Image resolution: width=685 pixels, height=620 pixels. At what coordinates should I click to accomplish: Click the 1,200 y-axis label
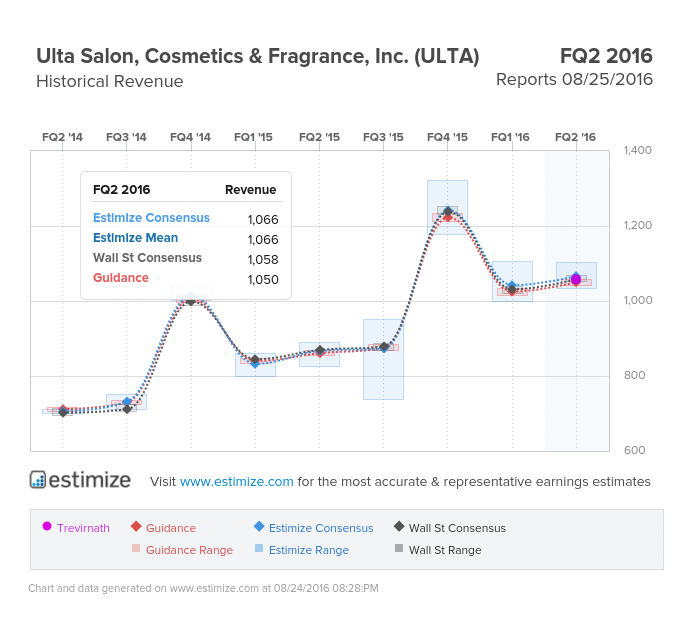(638, 225)
